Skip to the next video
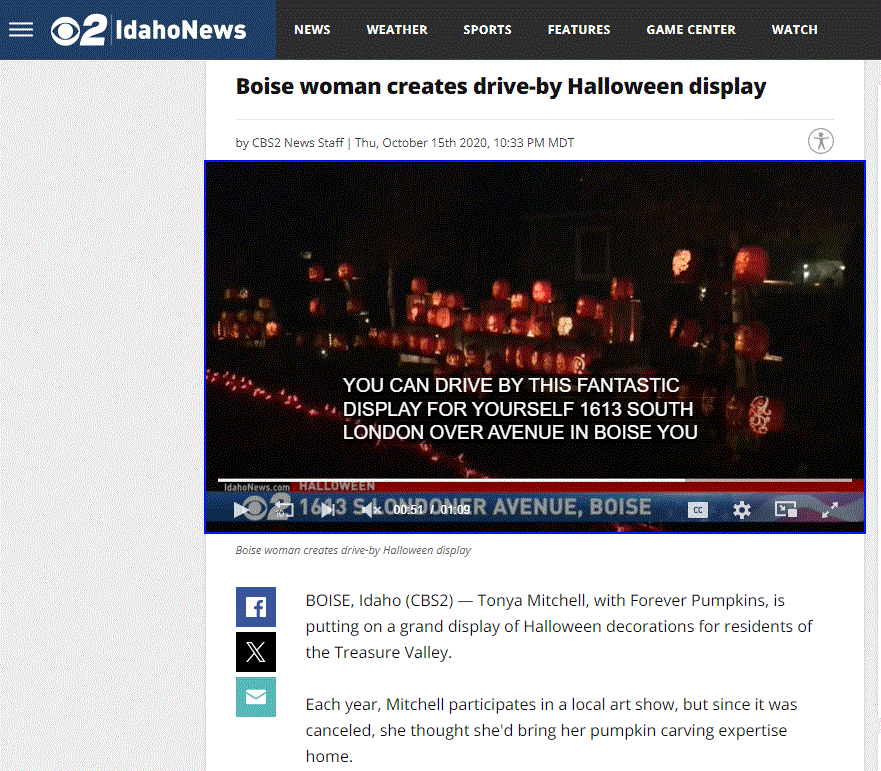The height and width of the screenshot is (771, 881). pos(328,510)
